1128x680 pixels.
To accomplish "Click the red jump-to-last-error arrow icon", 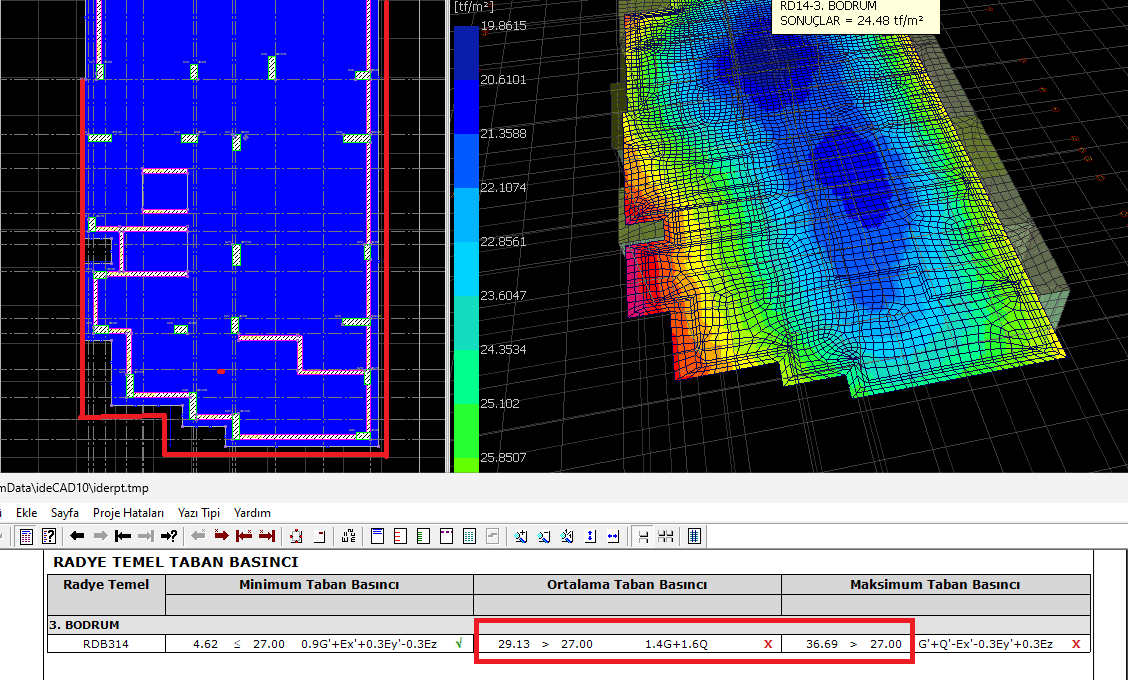I will pyautogui.click(x=266, y=536).
